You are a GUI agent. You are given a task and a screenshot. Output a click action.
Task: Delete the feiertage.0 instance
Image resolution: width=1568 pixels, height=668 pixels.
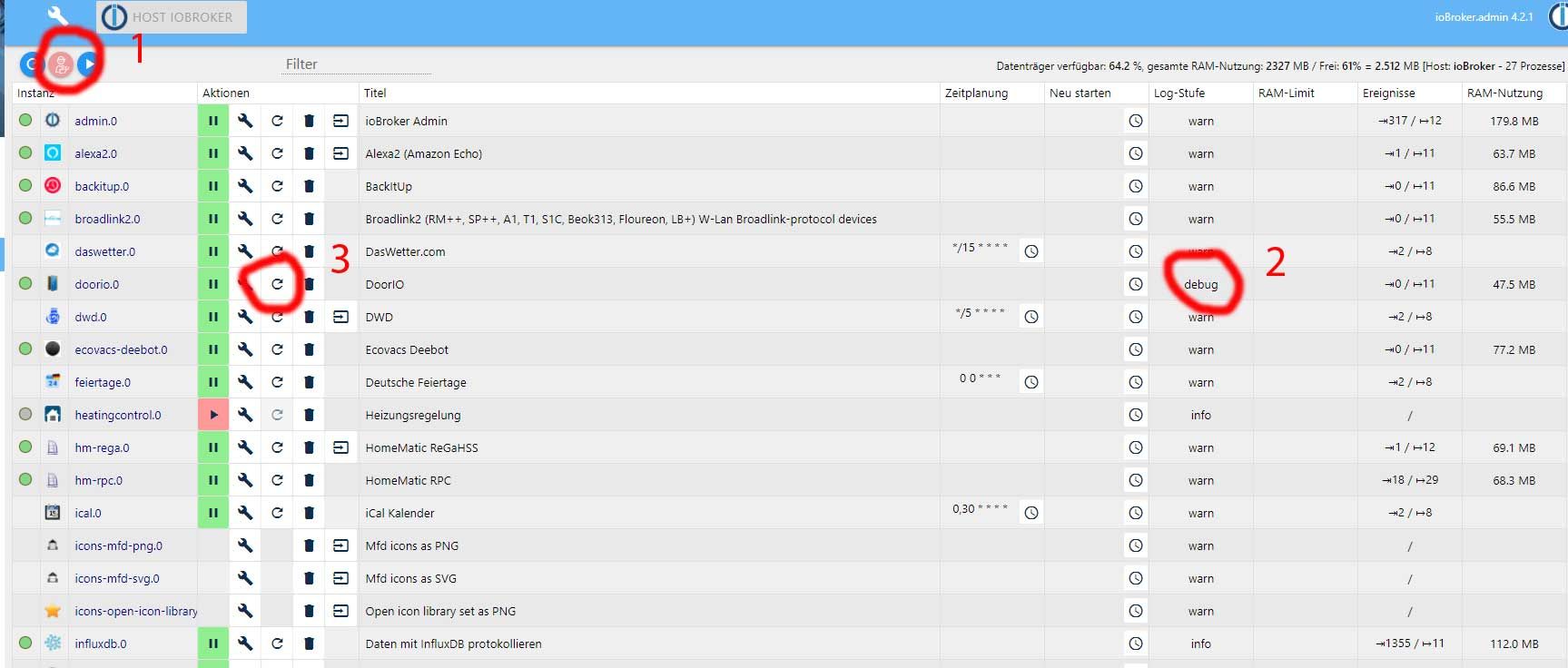point(309,382)
